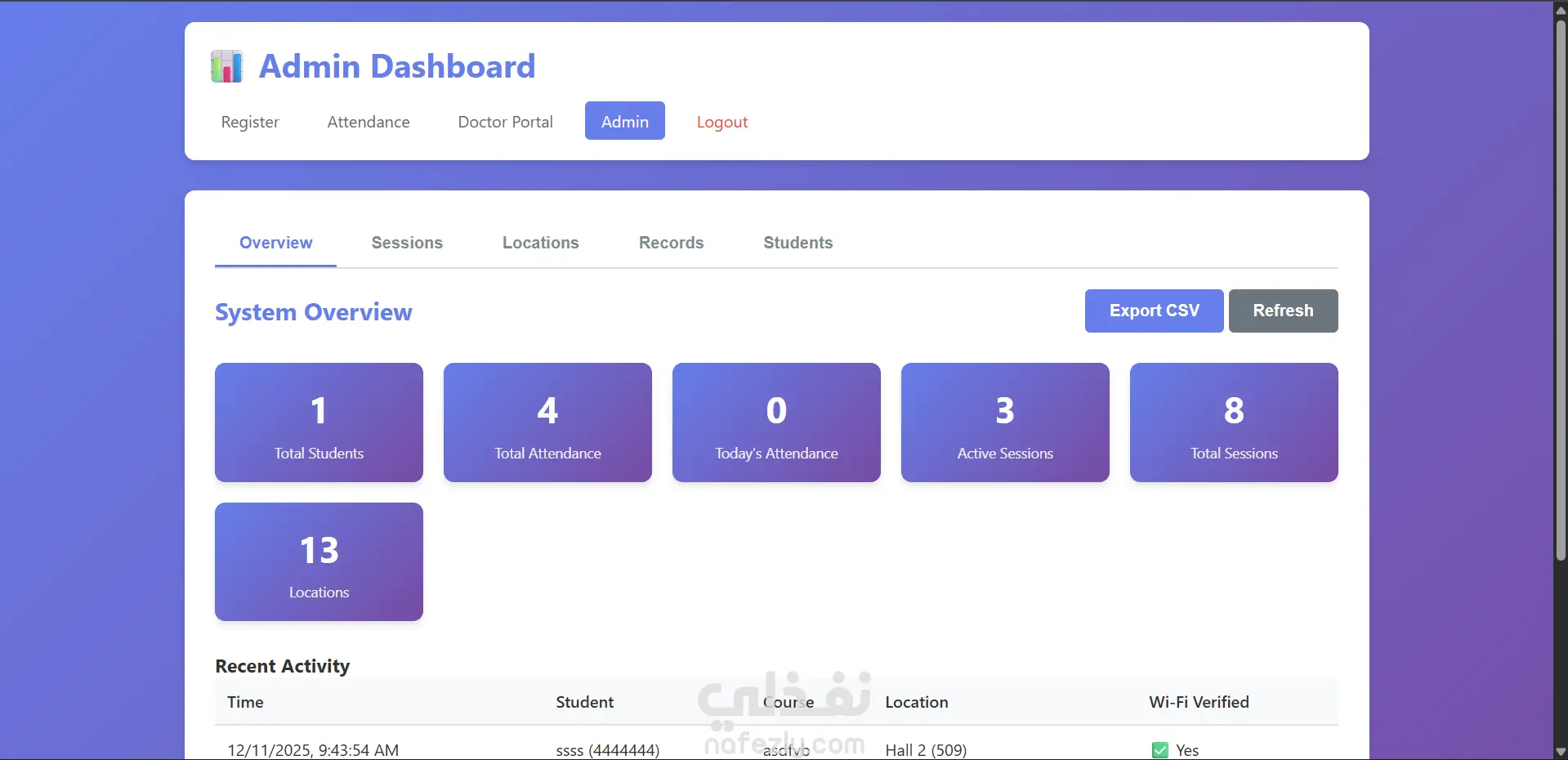
Task: Select the 13 Locations stat card
Action: [319, 561]
